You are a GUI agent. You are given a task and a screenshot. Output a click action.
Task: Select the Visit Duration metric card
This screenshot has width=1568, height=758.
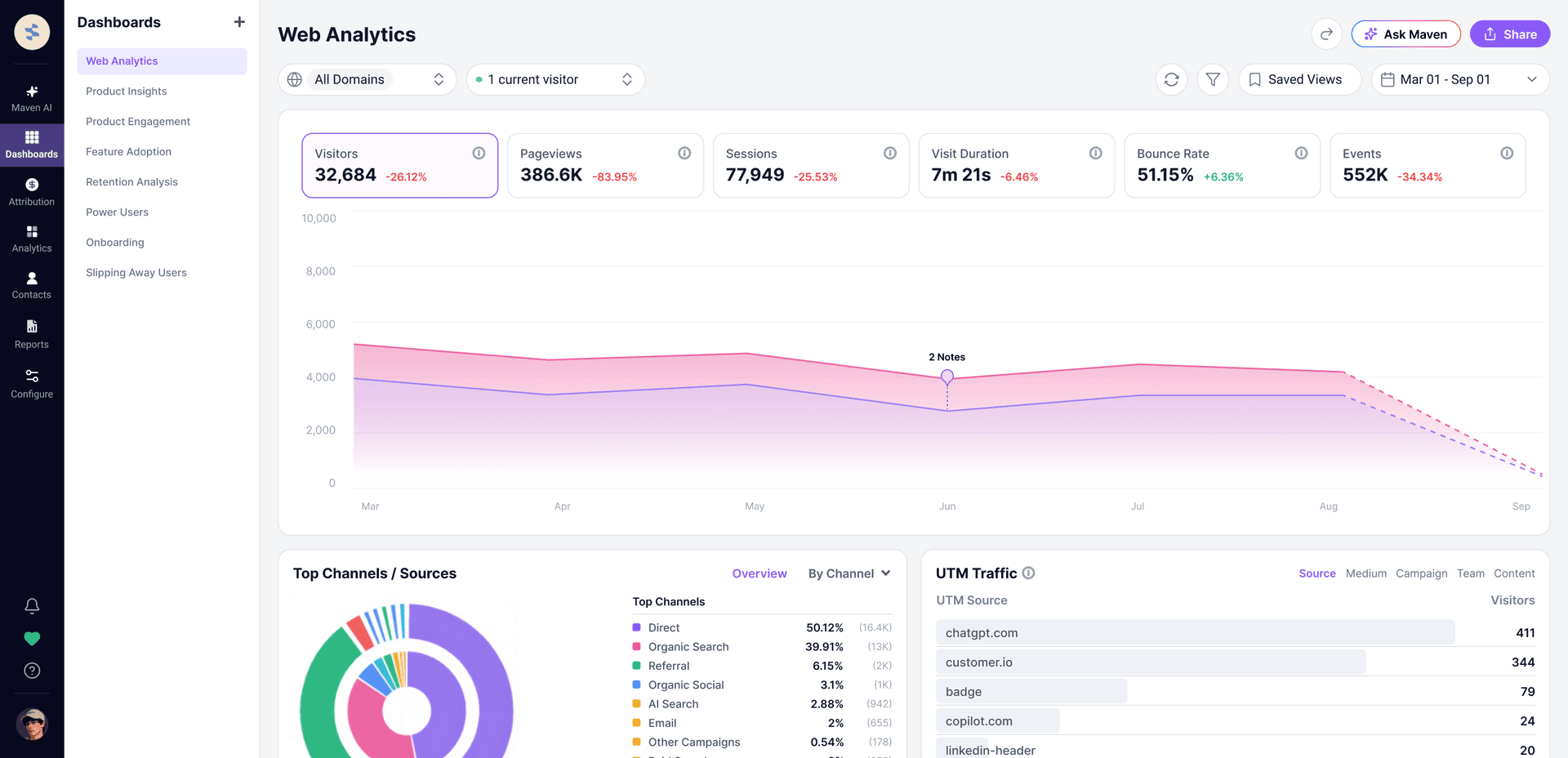click(x=1017, y=166)
